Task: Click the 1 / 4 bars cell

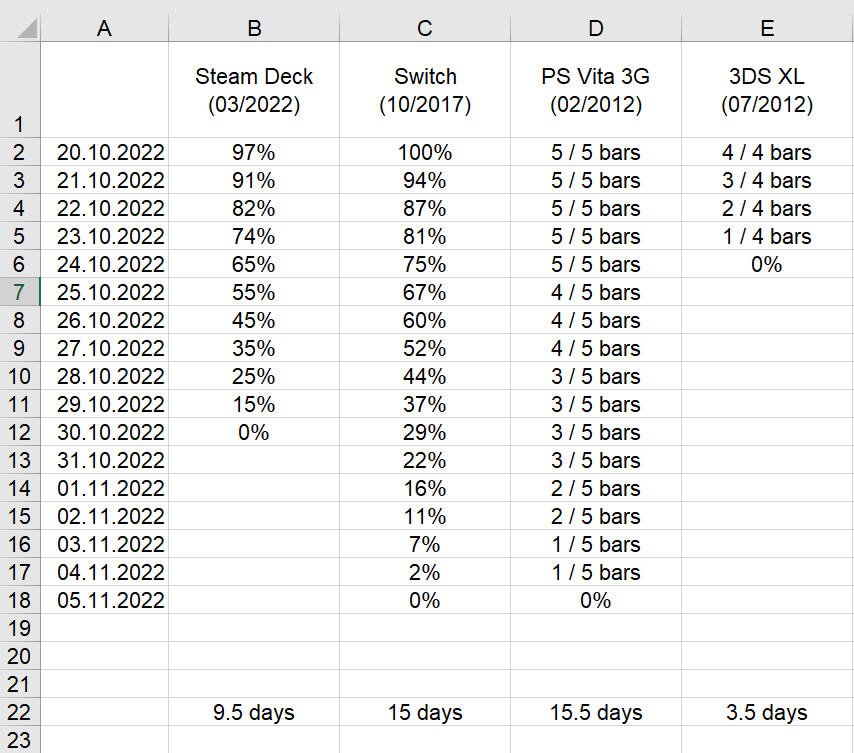Action: pyautogui.click(x=767, y=236)
